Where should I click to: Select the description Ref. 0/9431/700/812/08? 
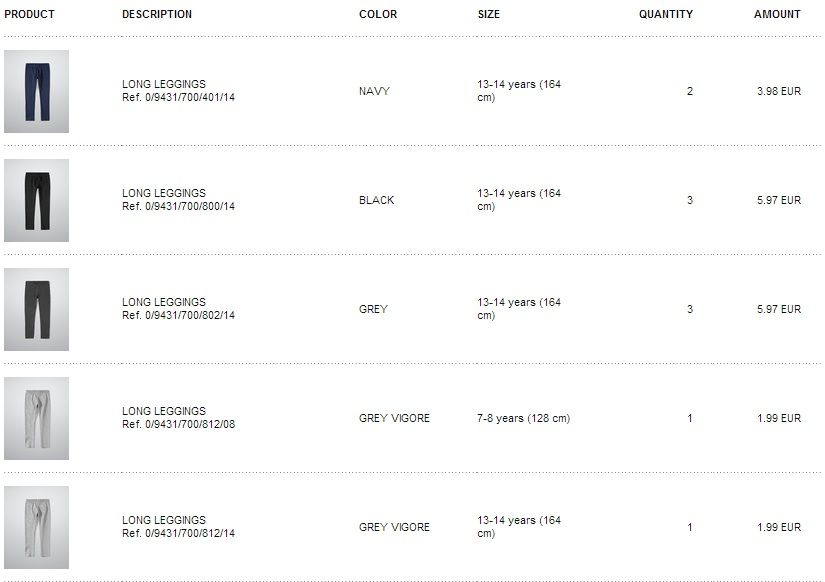pyautogui.click(x=178, y=418)
